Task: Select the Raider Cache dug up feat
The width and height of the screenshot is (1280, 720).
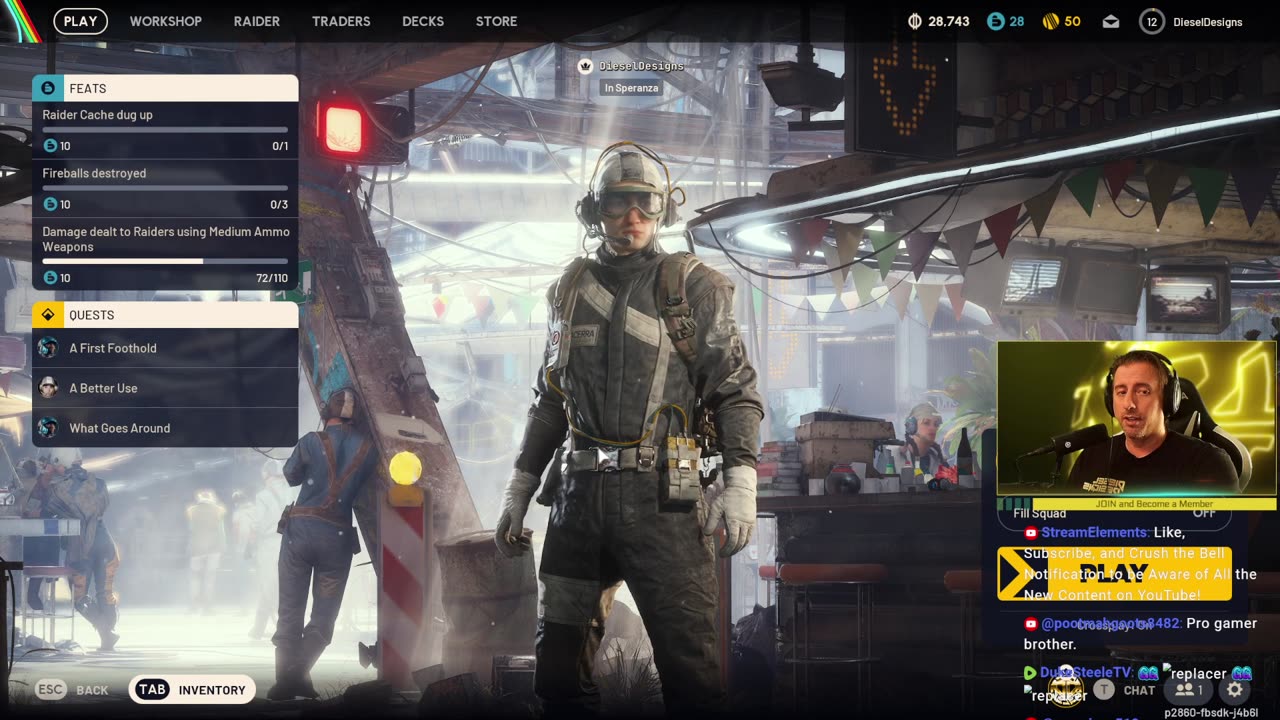Action: click(x=165, y=130)
